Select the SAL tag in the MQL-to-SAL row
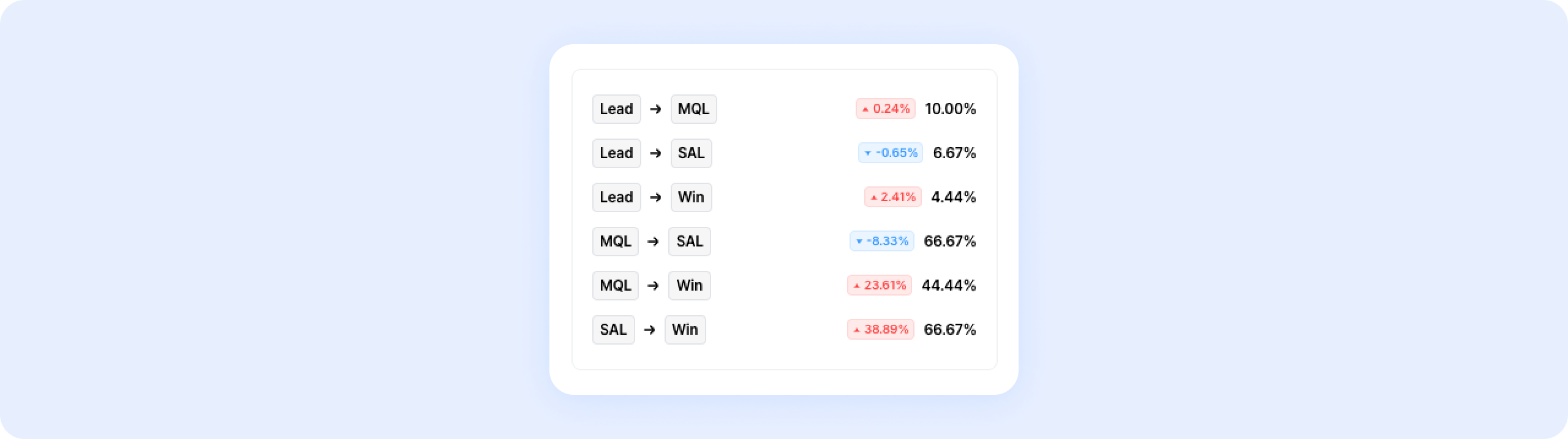 pyautogui.click(x=689, y=242)
